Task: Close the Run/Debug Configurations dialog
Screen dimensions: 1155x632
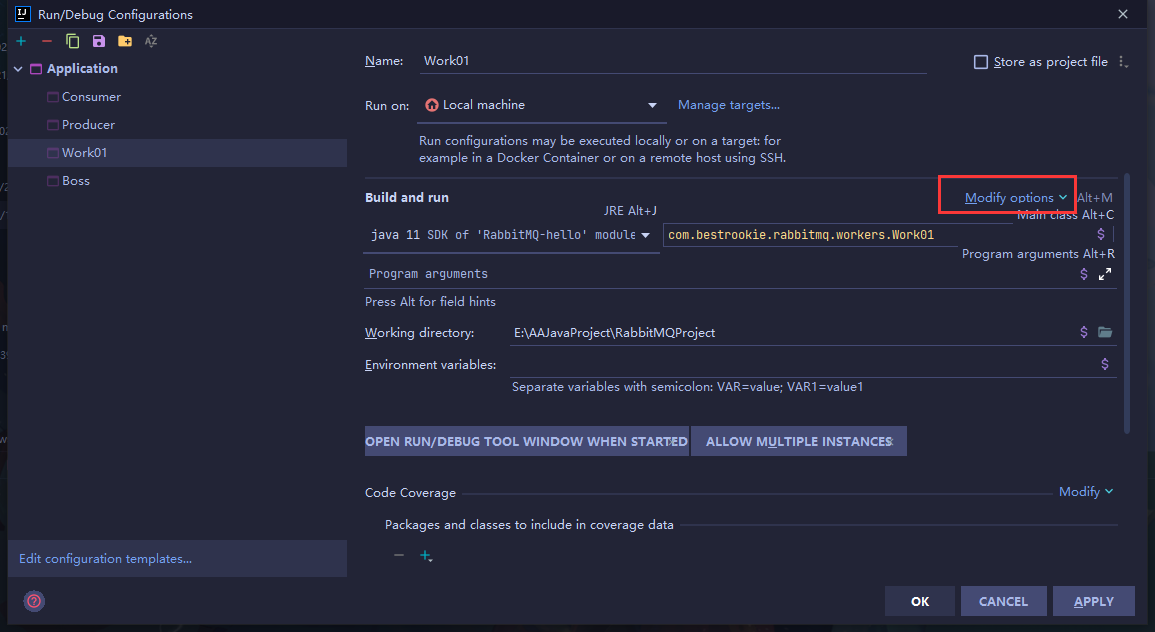Action: click(1123, 14)
